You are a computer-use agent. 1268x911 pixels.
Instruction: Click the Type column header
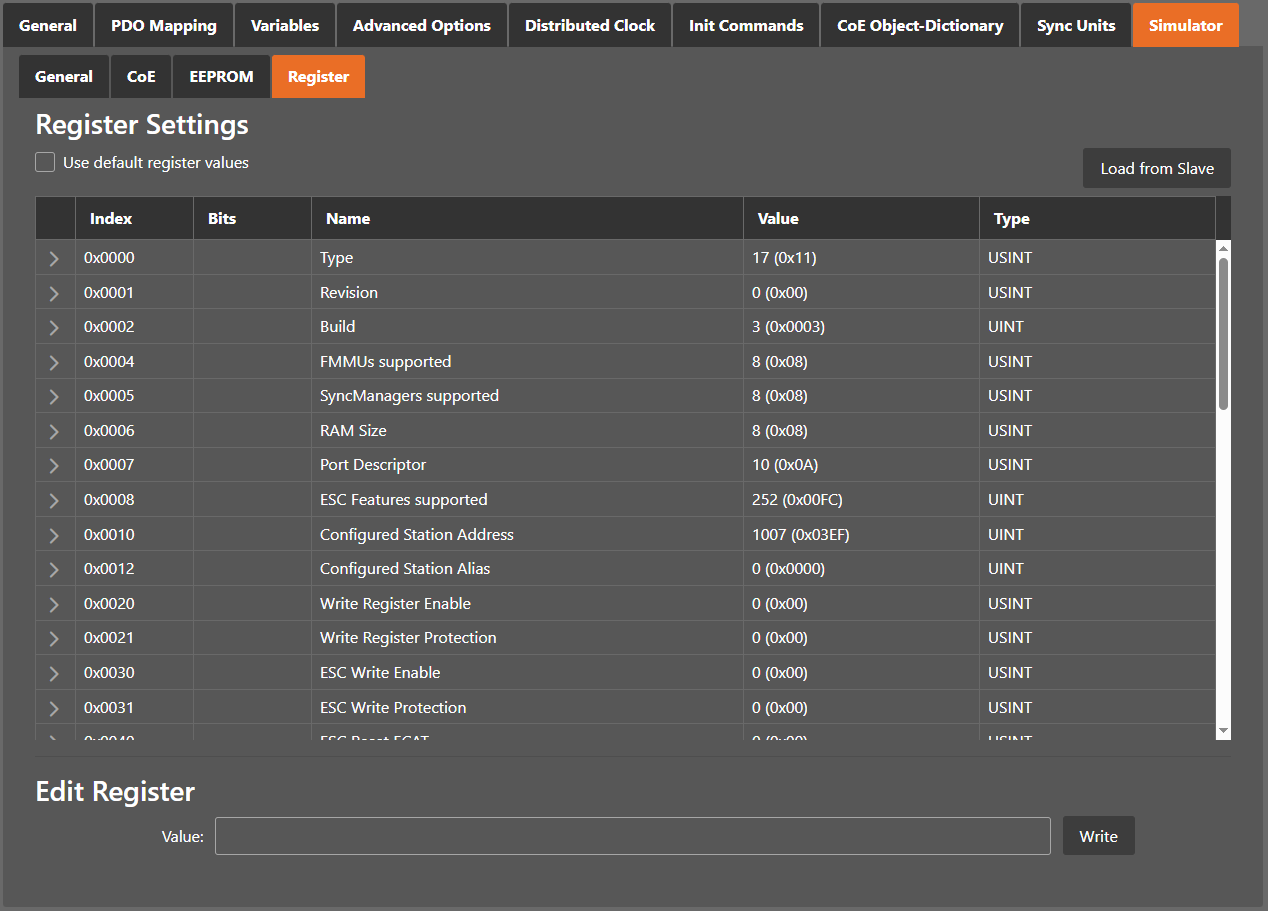click(x=1097, y=218)
